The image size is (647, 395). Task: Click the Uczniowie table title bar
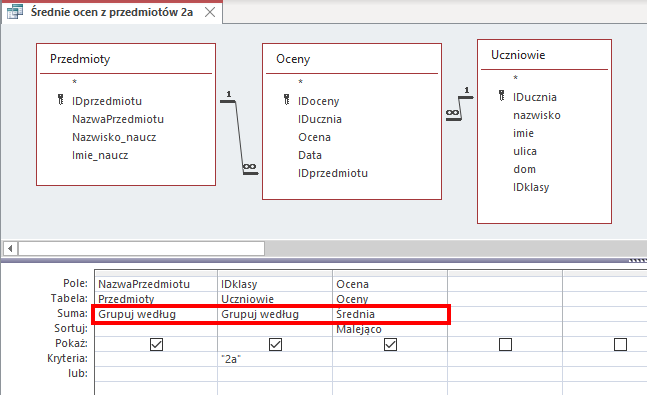pos(544,55)
